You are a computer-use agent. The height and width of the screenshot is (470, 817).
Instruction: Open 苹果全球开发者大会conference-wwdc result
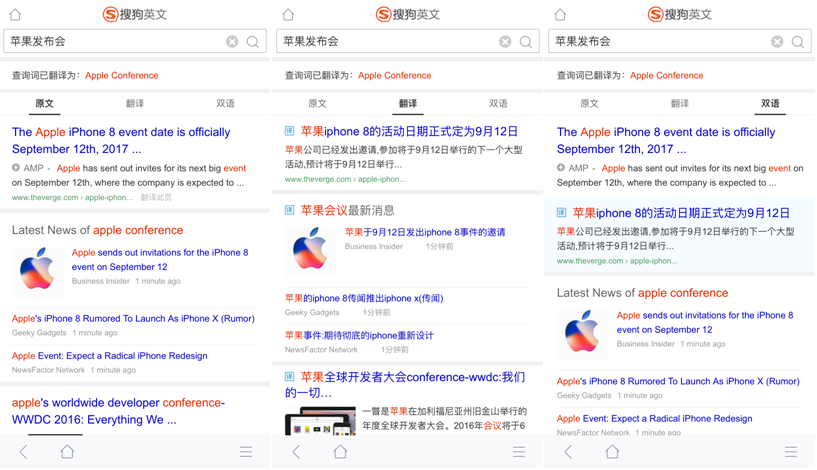tap(405, 385)
